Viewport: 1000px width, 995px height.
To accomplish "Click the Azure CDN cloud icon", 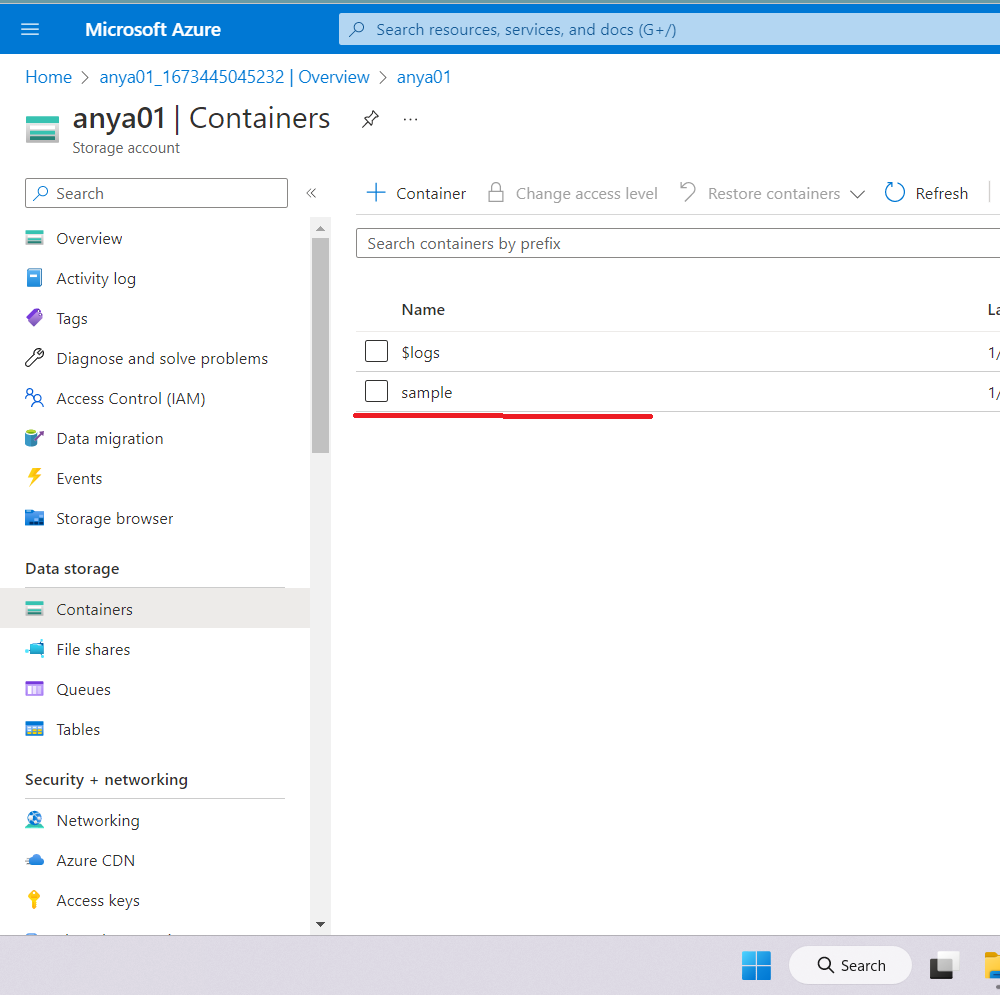I will point(34,860).
